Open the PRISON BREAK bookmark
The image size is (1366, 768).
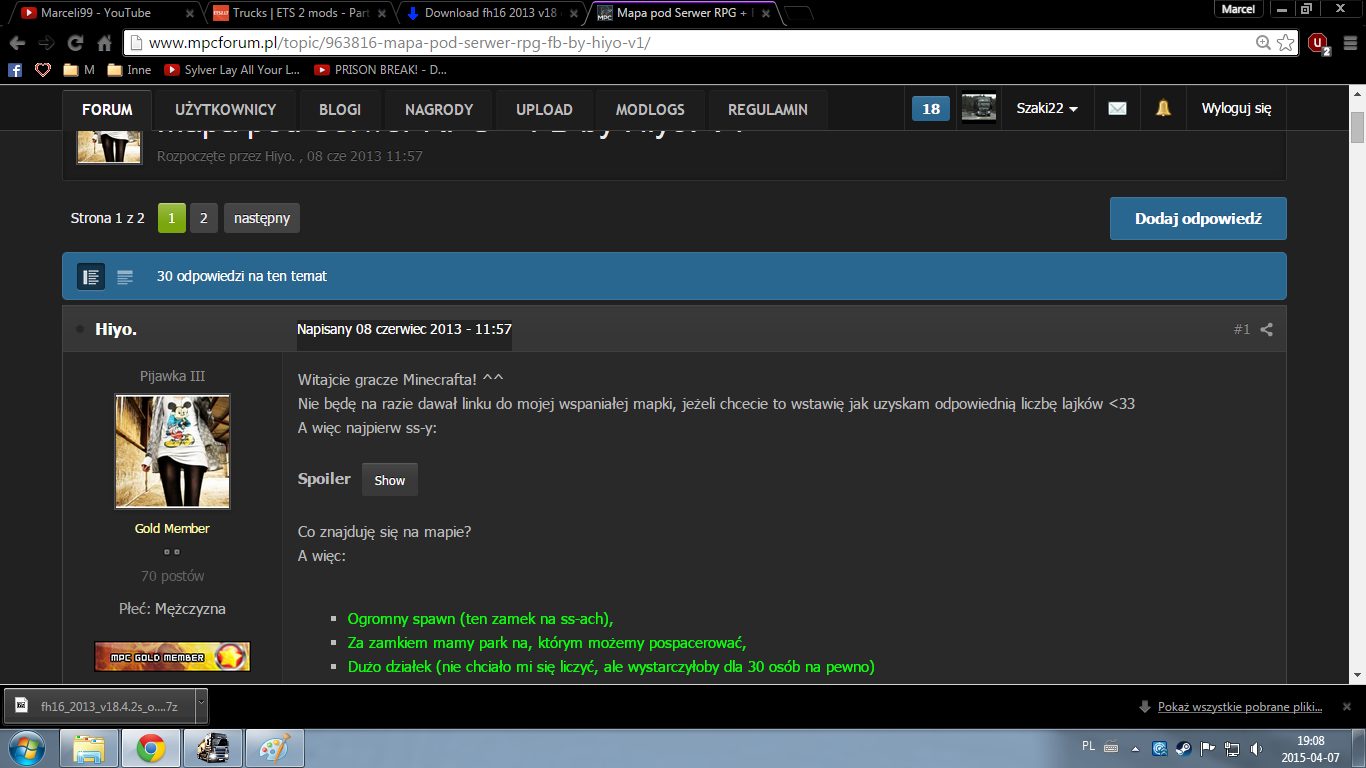(x=381, y=70)
